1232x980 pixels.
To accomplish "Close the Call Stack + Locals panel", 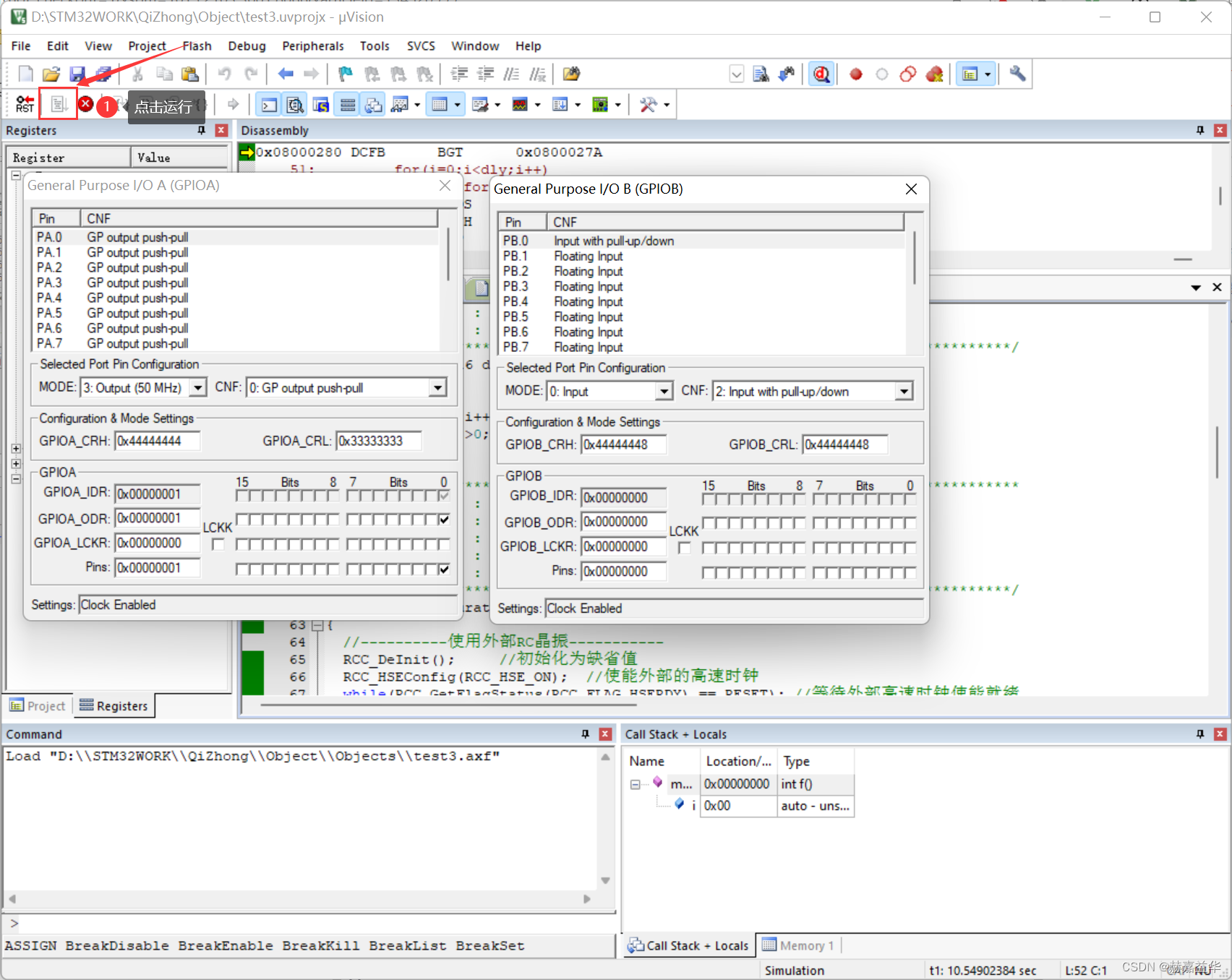I will pos(1220,734).
